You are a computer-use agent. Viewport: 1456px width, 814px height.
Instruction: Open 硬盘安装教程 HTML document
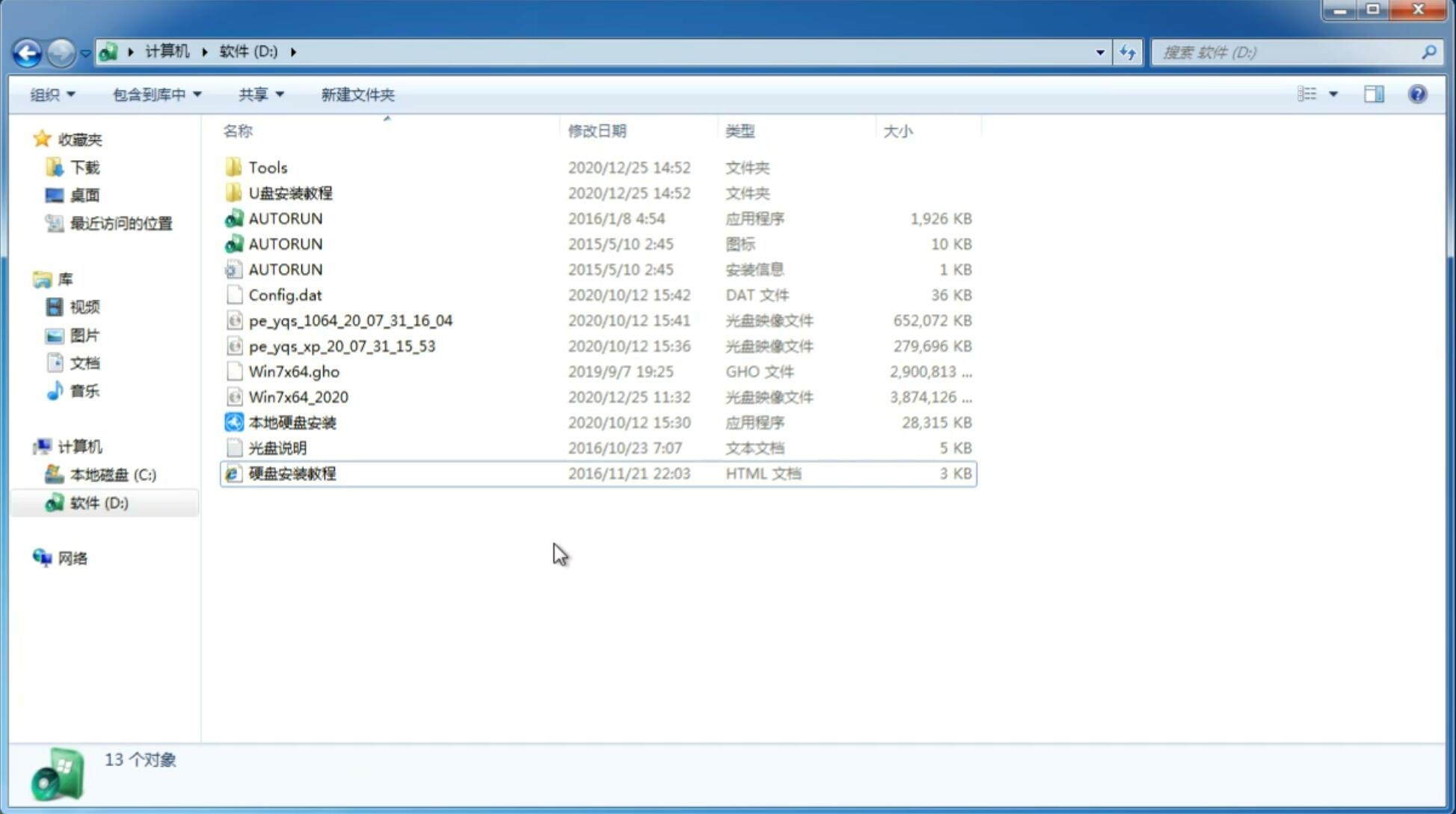[292, 473]
